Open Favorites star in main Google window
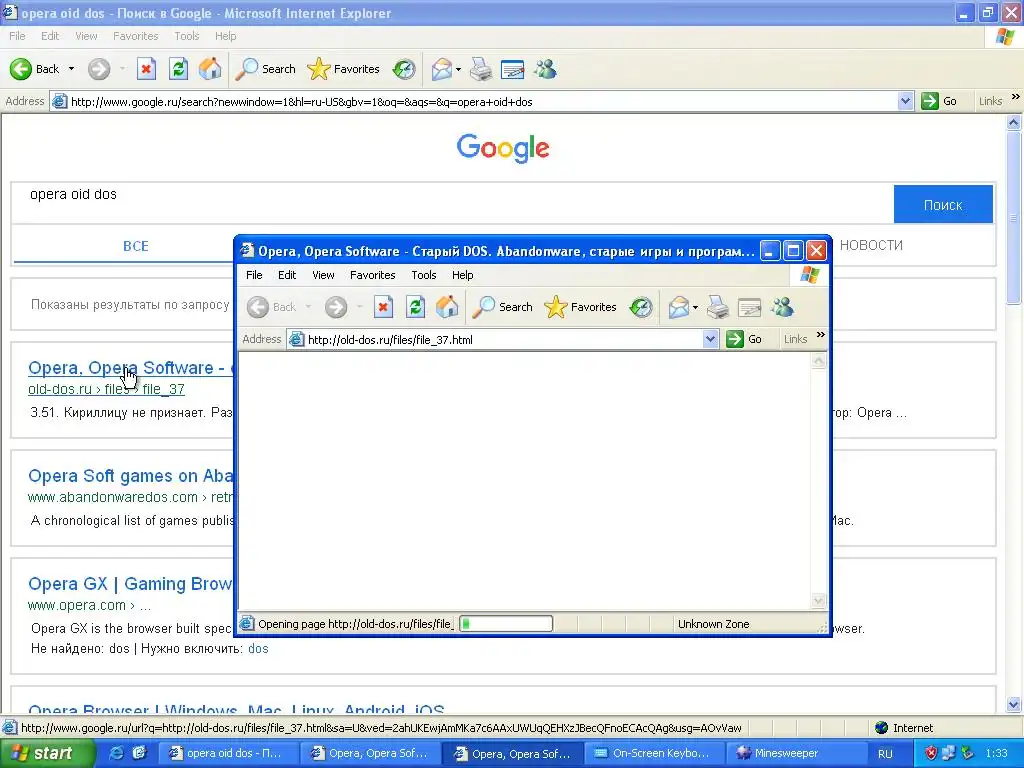This screenshot has width=1024, height=768. point(344,69)
